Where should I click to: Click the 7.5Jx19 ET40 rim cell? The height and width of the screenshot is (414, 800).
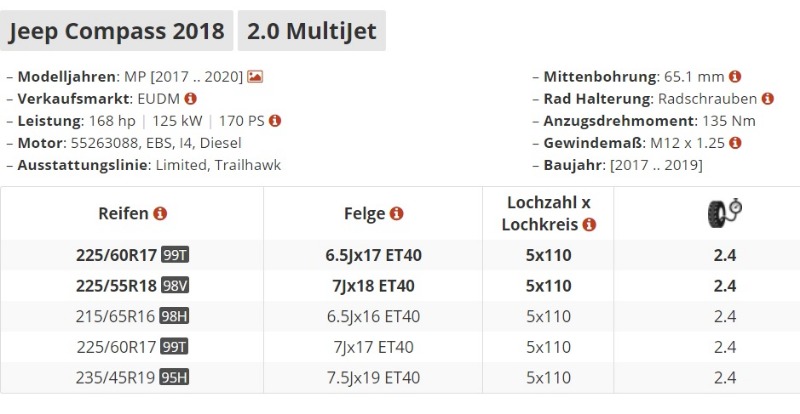coord(373,378)
